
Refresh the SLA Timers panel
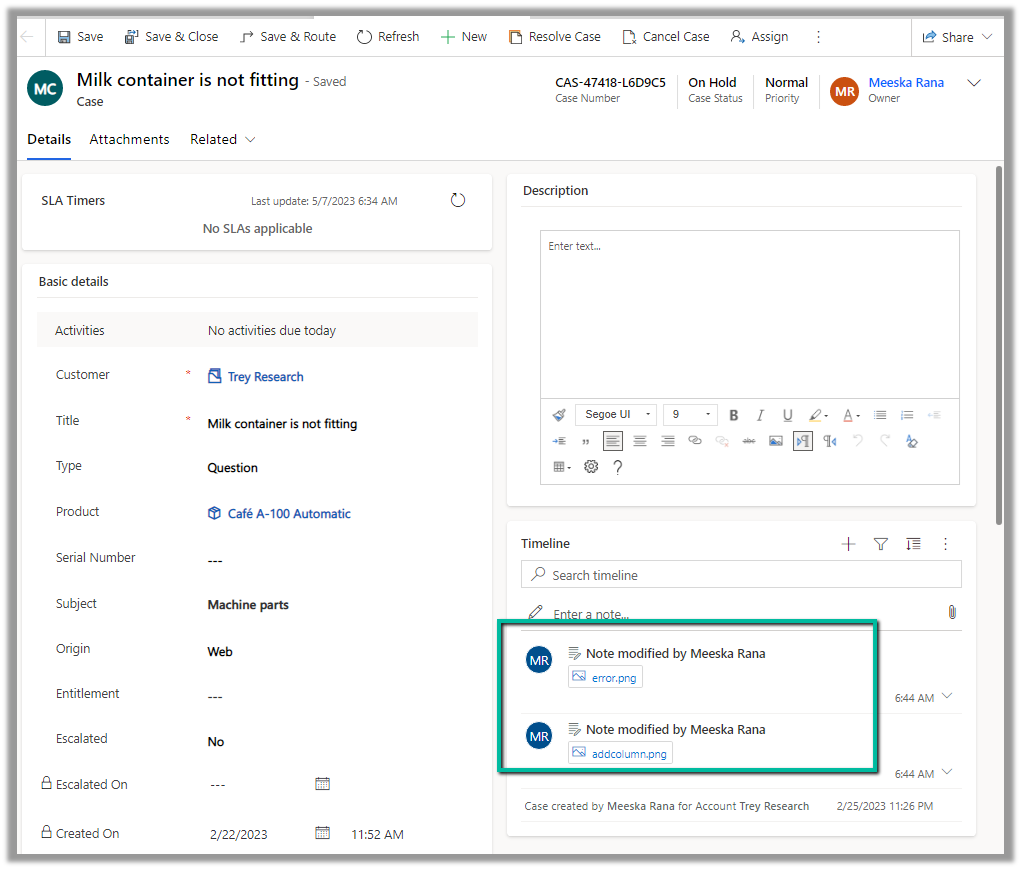point(458,201)
